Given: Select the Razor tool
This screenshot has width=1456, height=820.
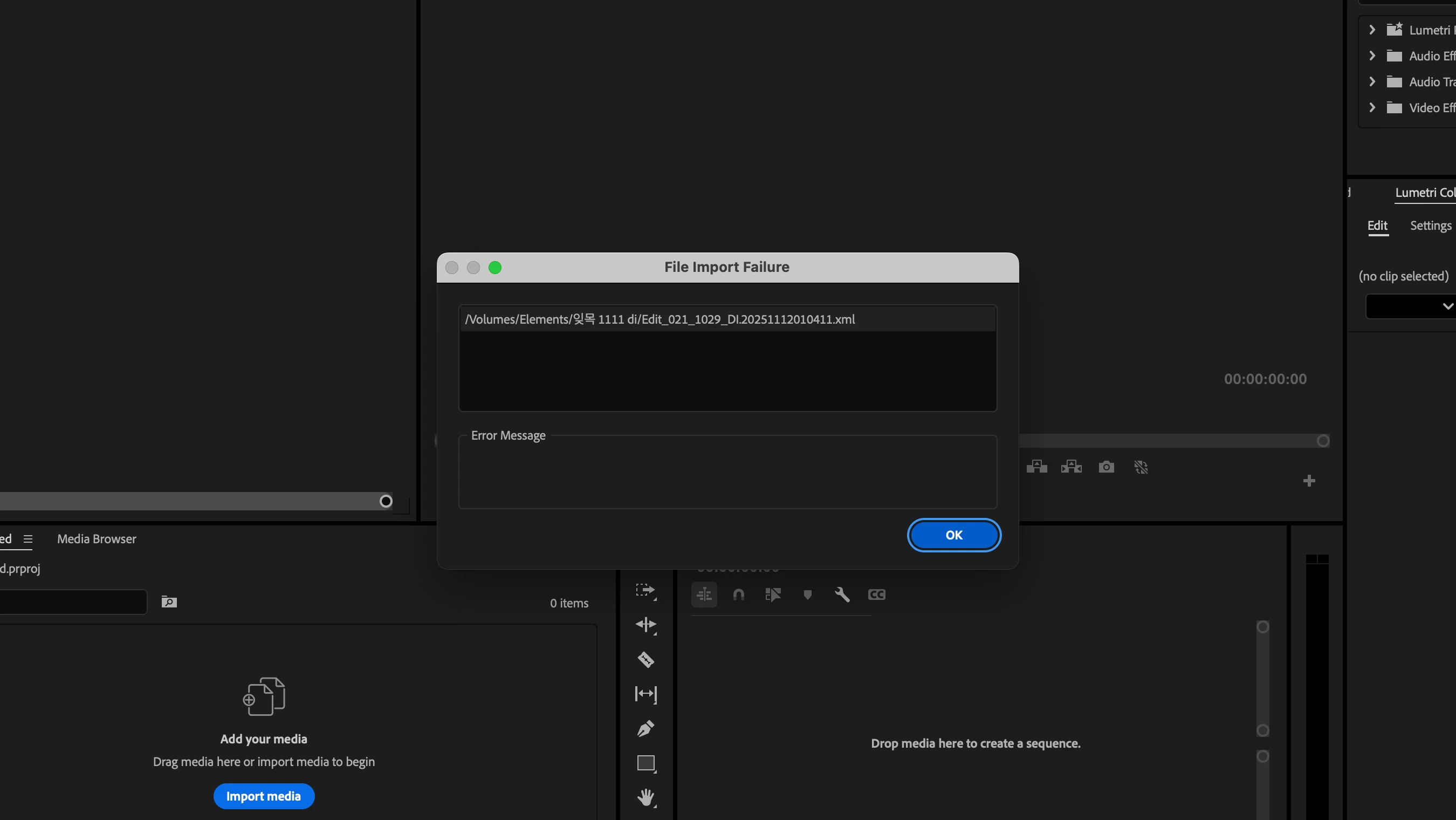Looking at the screenshot, I should 645,659.
